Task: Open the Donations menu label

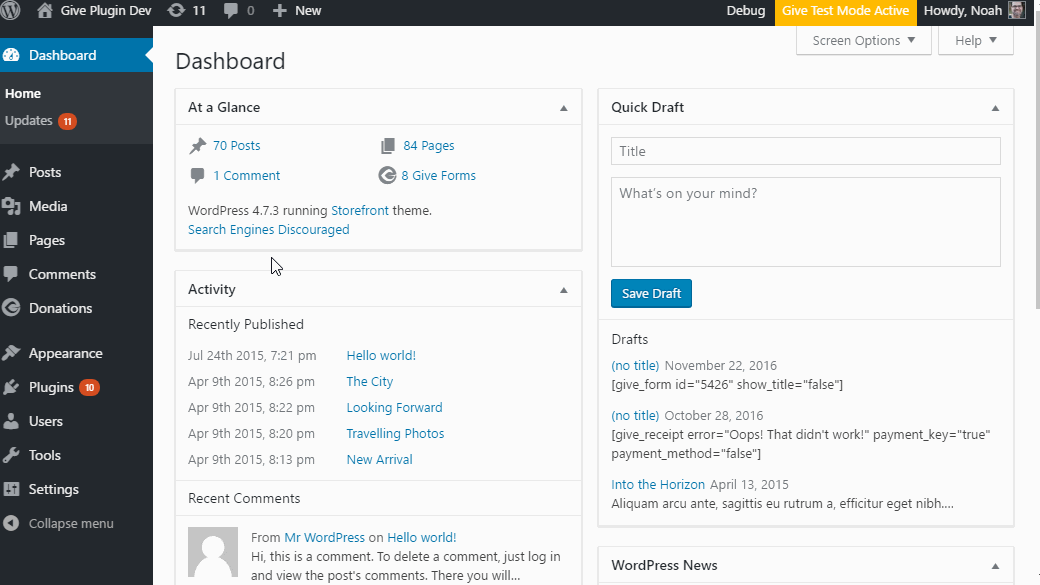Action: point(60,308)
